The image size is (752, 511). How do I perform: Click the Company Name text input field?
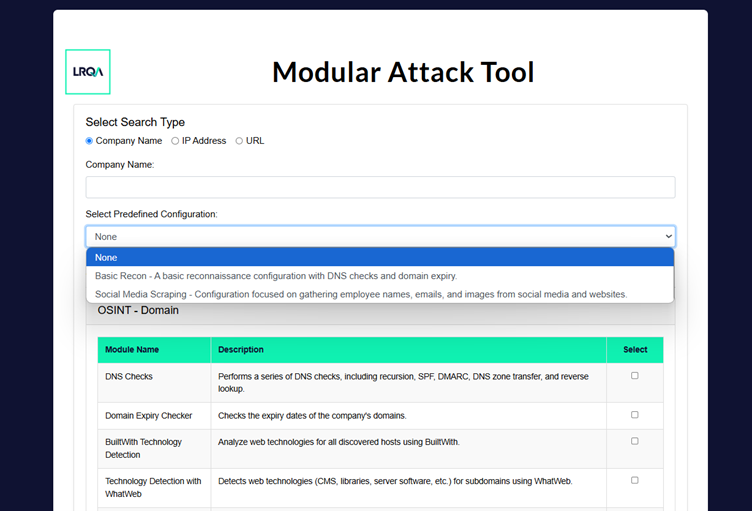tap(380, 187)
